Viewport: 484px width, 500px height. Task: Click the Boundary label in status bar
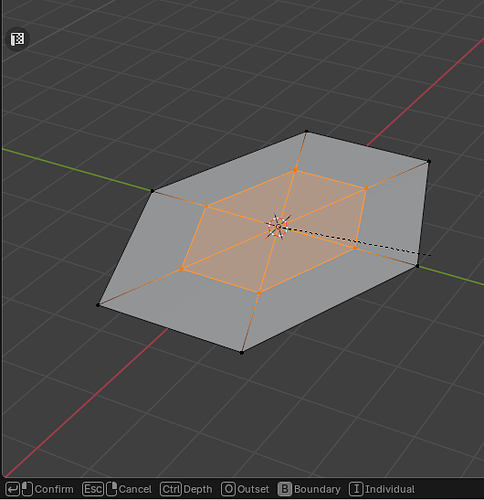317,489
